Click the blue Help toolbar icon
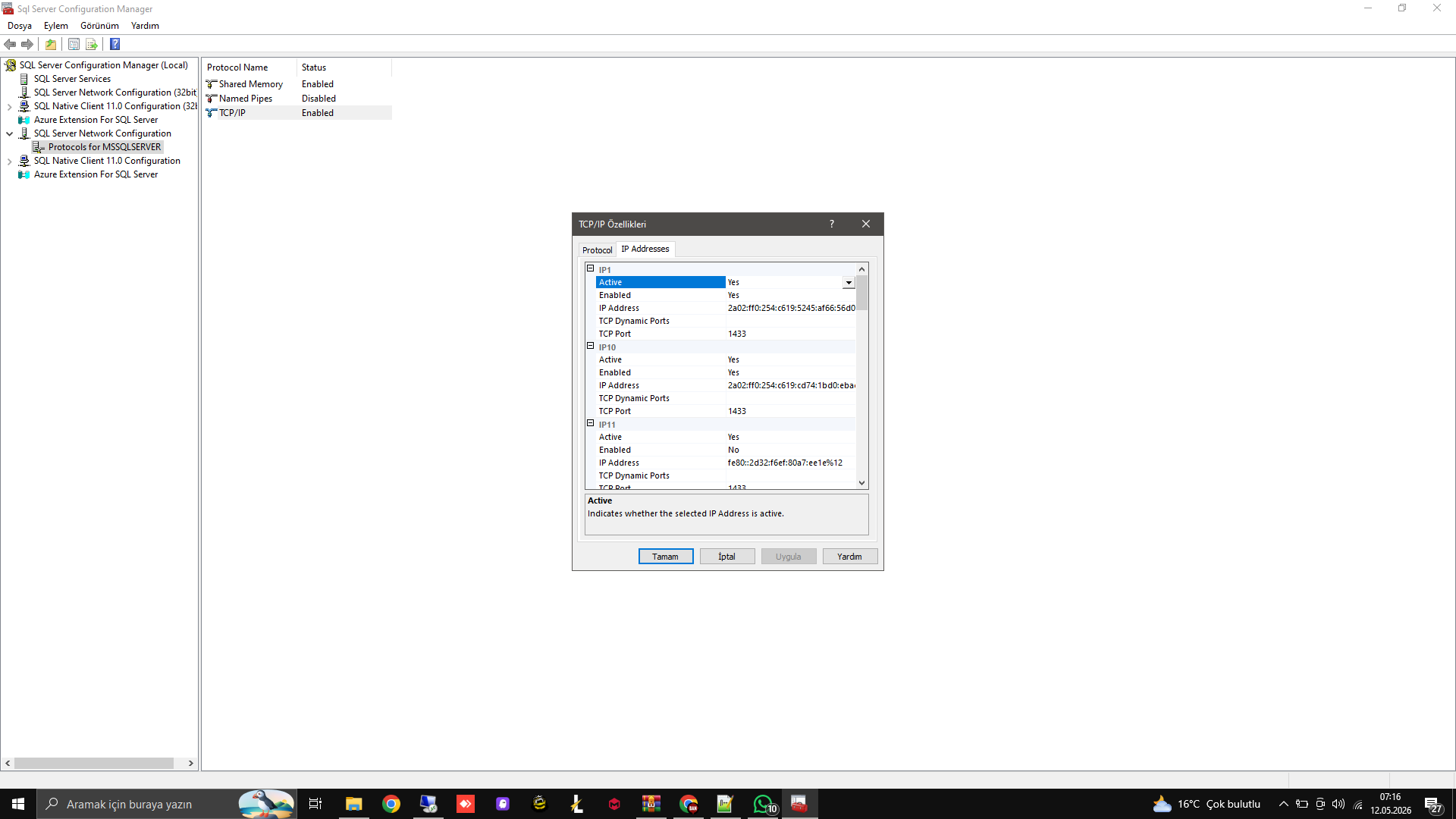Screen dimensions: 1456x819 coord(115,44)
